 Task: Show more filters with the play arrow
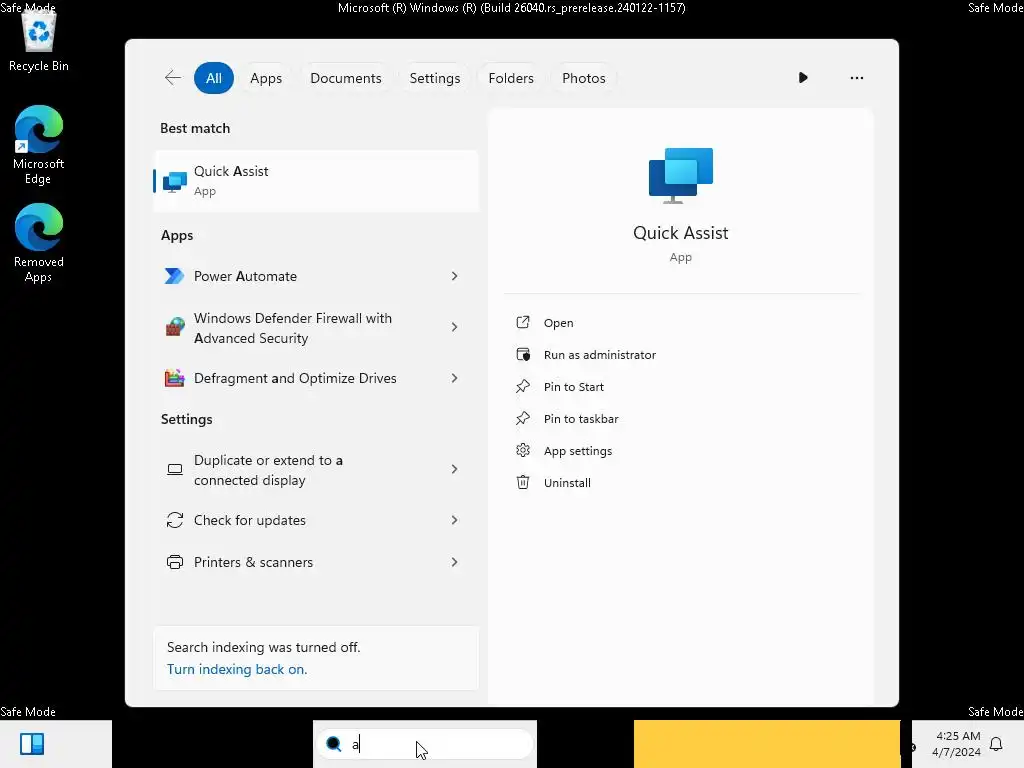(803, 78)
